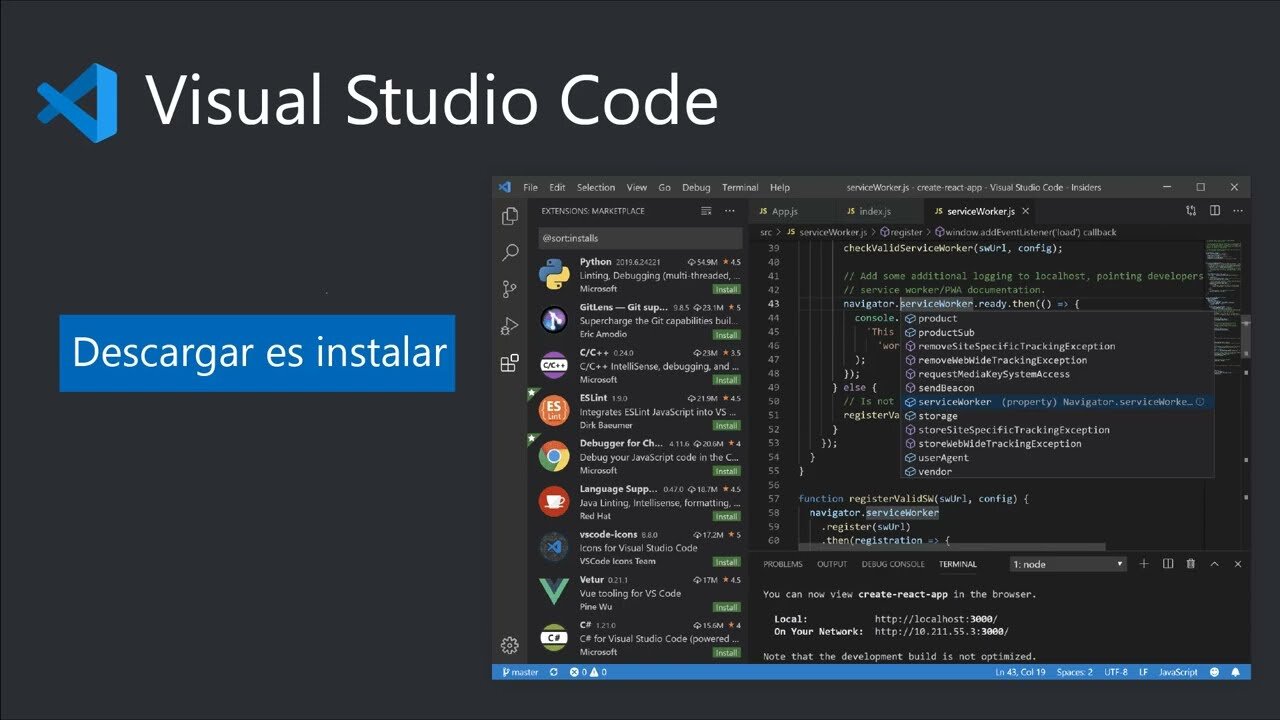Install the ESLint extension

(727, 425)
